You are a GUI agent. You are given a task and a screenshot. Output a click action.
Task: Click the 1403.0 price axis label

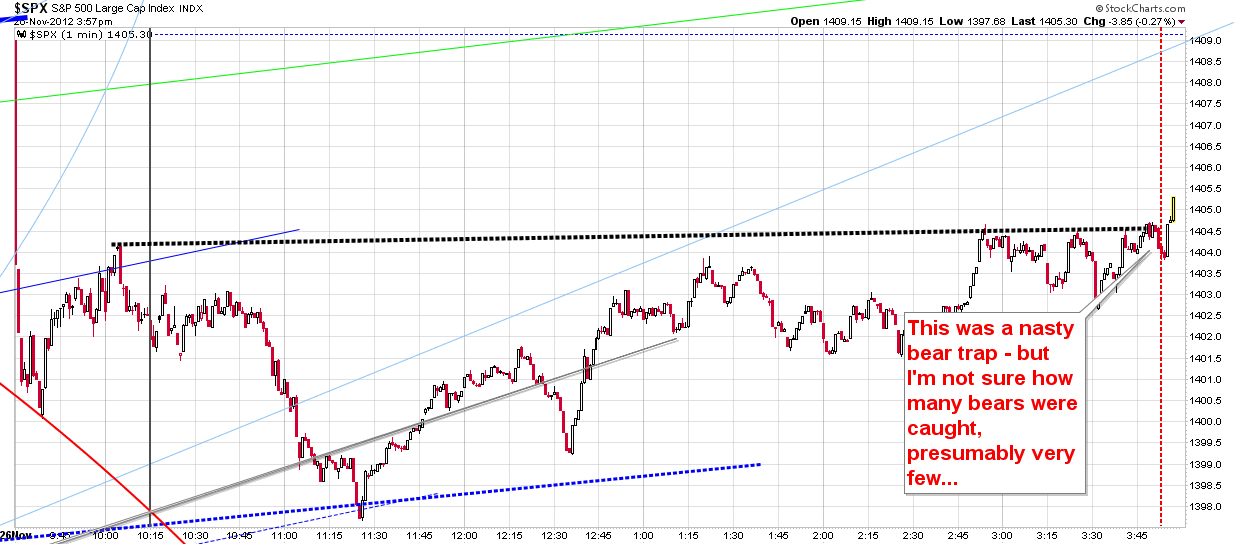1204,295
